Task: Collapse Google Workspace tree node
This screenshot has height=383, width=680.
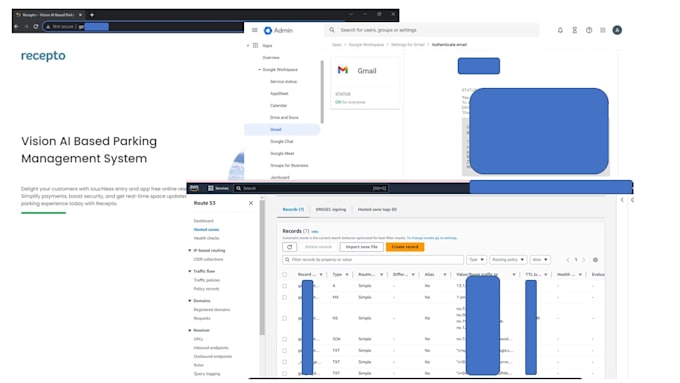Action: coord(259,69)
